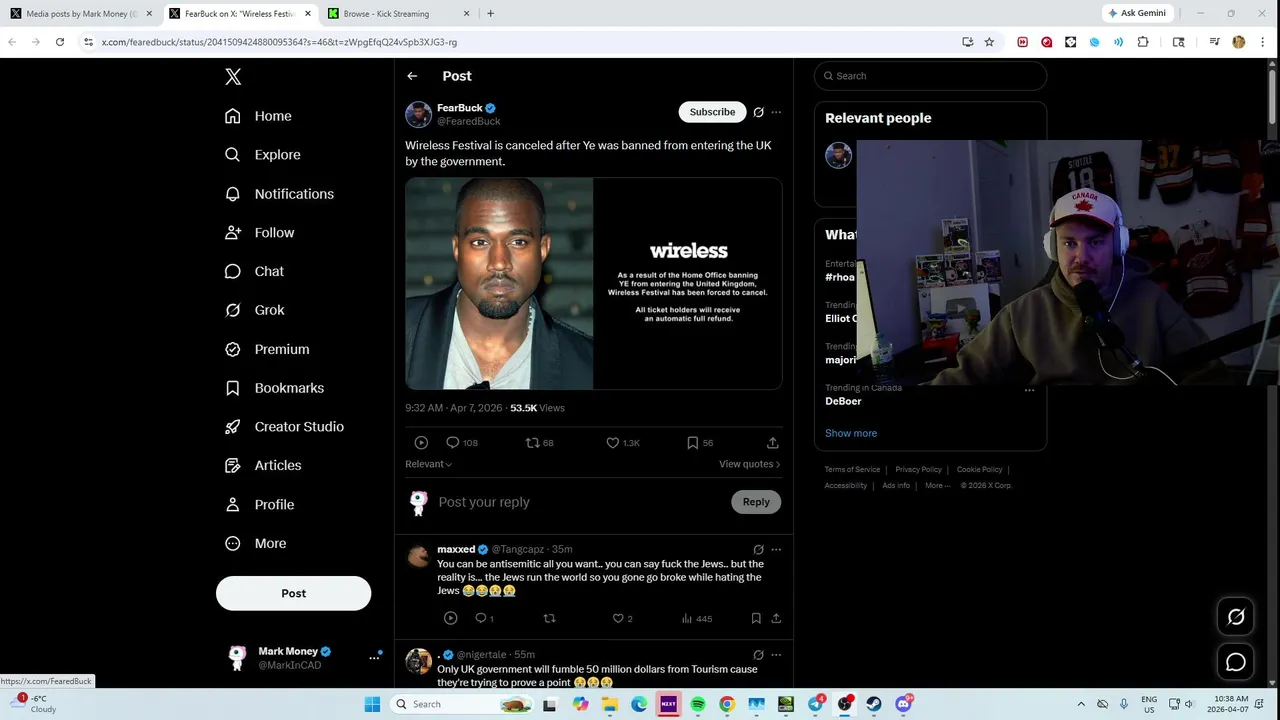
Task: Reload the page
Action: 60,42
